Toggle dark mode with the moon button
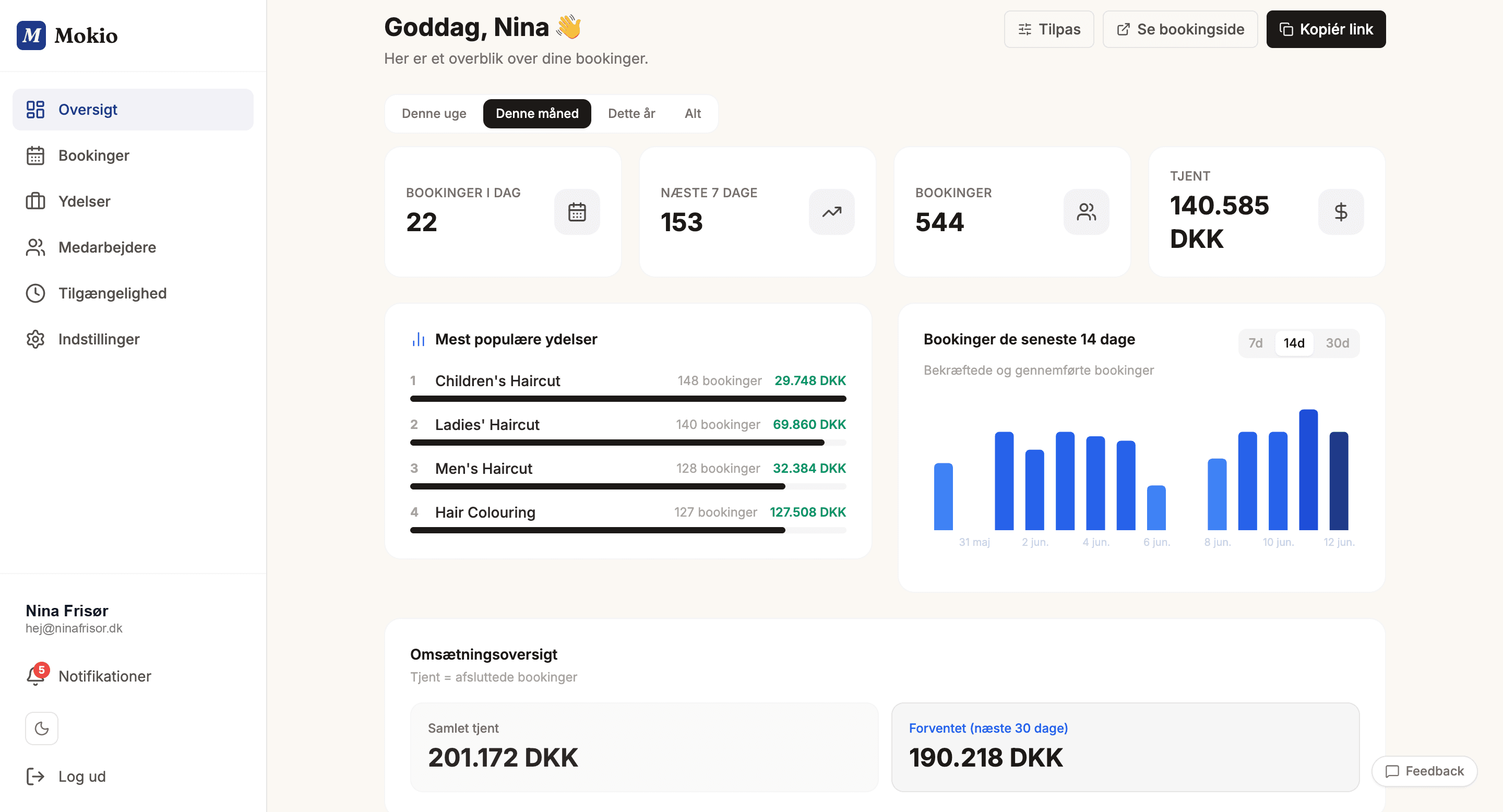Viewport: 1503px width, 812px height. (x=41, y=729)
